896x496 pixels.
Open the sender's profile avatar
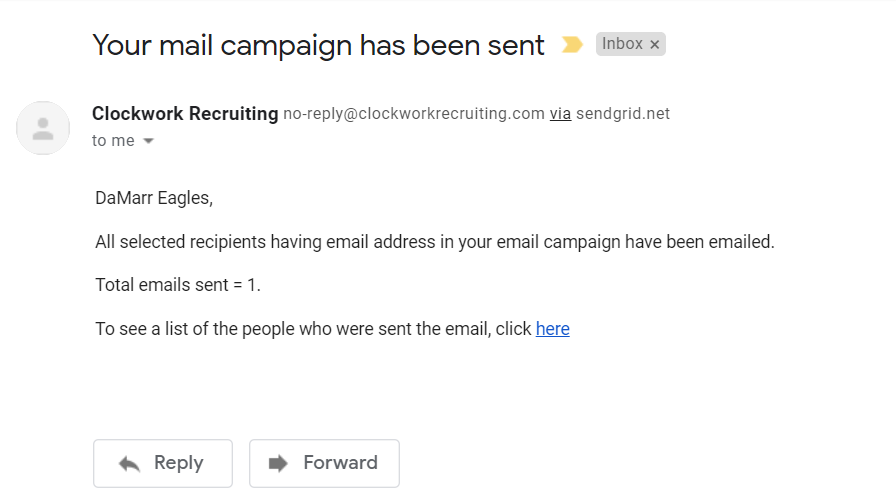43,128
